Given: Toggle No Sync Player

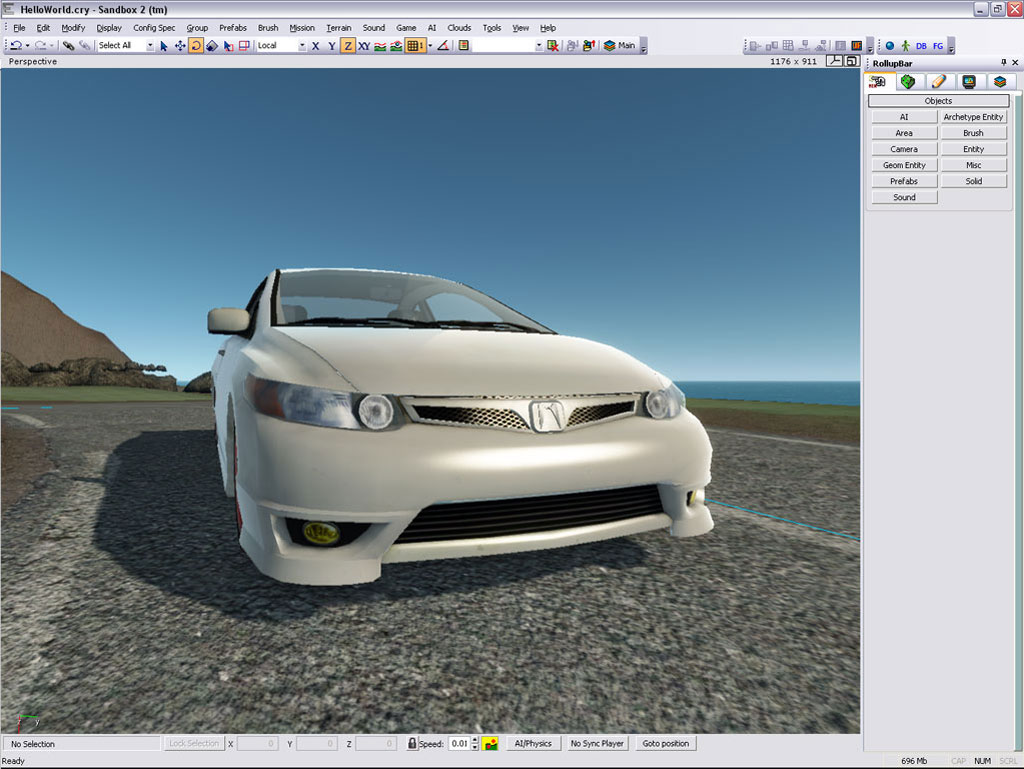Looking at the screenshot, I should pos(597,744).
